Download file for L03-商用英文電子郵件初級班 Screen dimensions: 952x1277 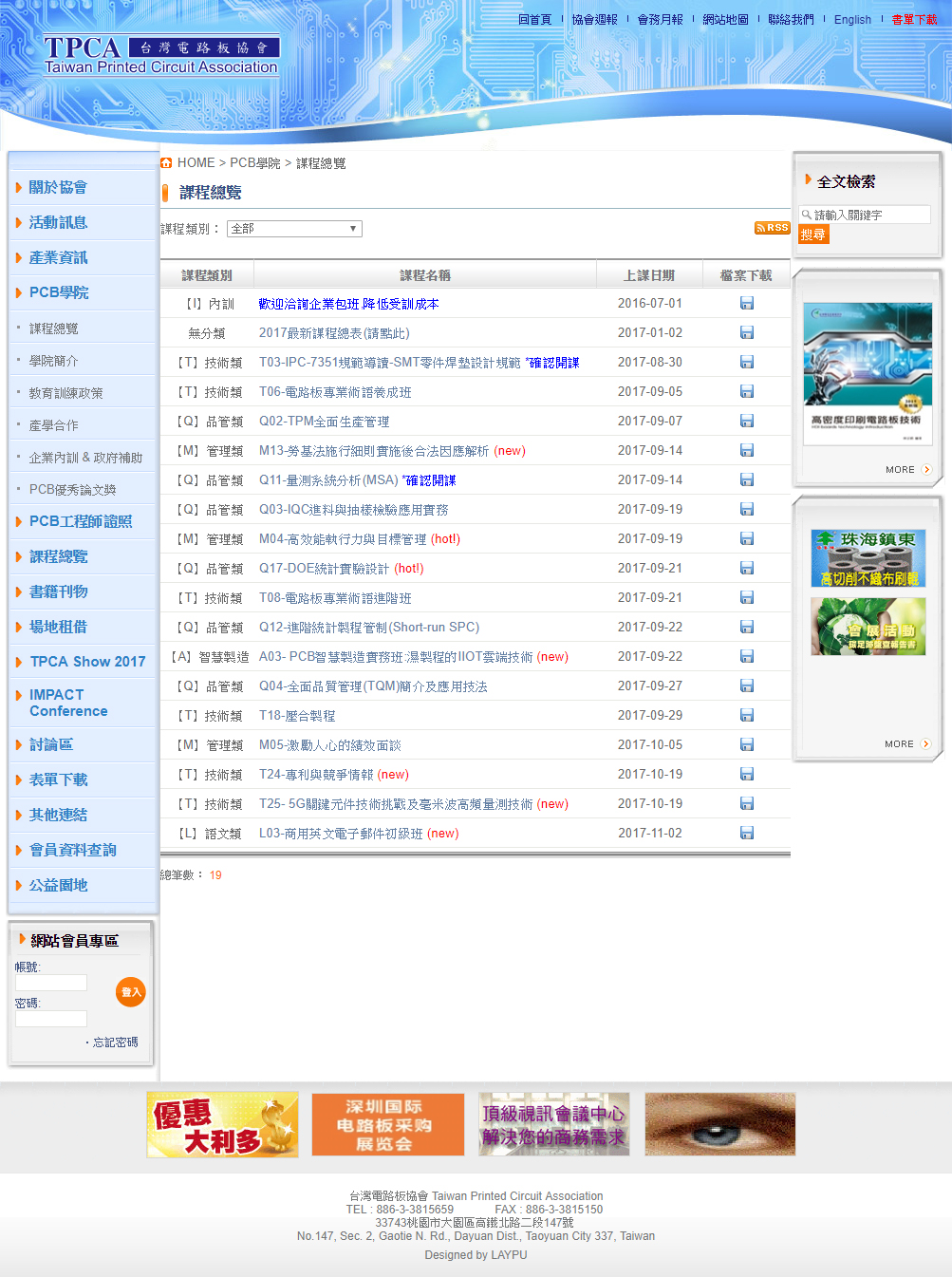pos(747,834)
